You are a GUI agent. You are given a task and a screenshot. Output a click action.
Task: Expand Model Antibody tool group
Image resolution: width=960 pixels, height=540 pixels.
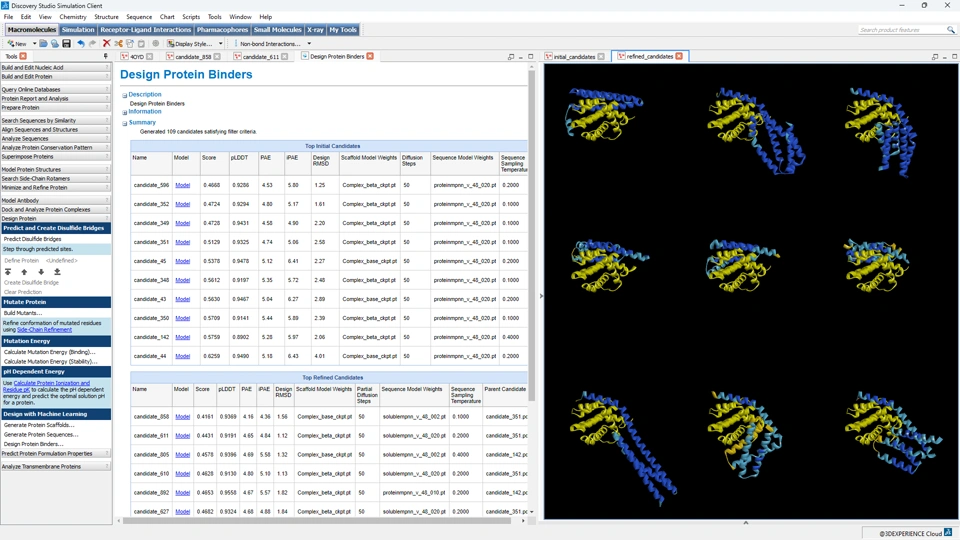click(x=55, y=200)
